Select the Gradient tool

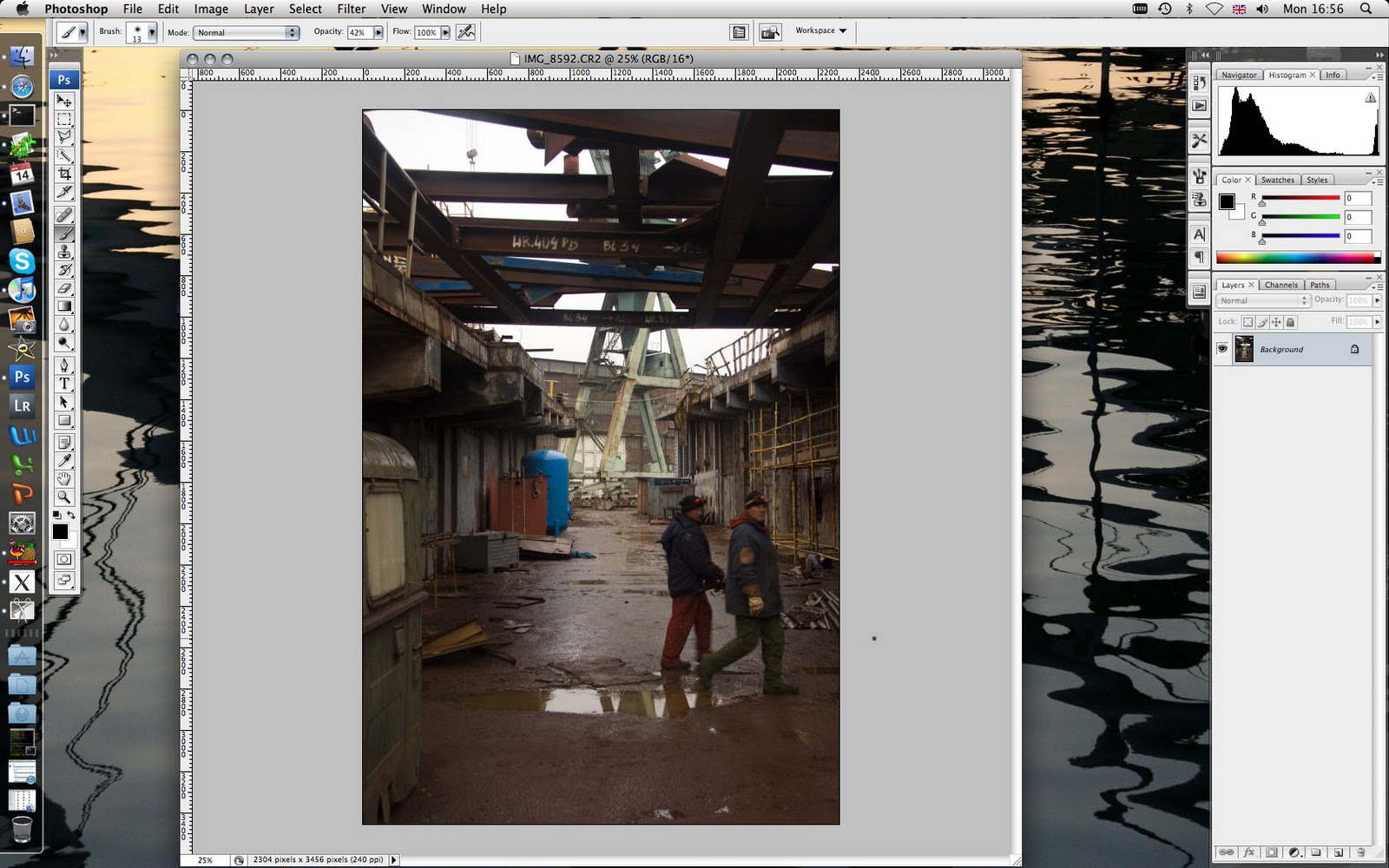click(64, 306)
